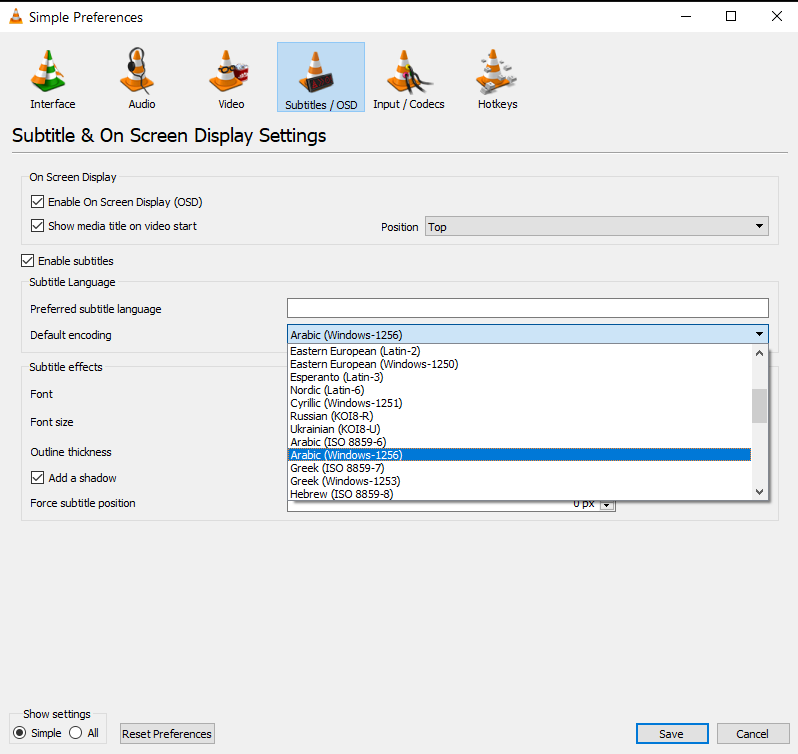The image size is (798, 754).
Task: Collapse the Default encoding combo box
Action: [528, 334]
